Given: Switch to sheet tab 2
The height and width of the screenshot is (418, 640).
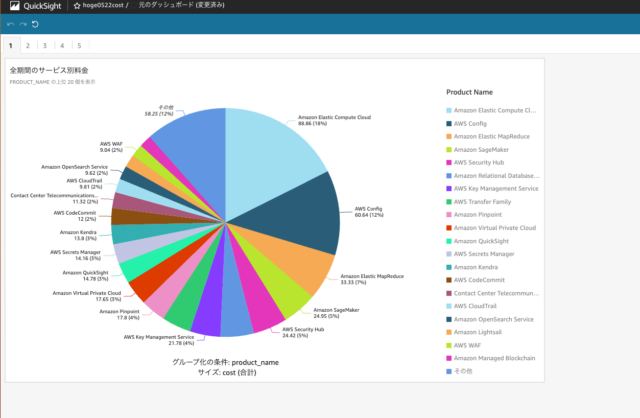Looking at the screenshot, I should point(28,45).
